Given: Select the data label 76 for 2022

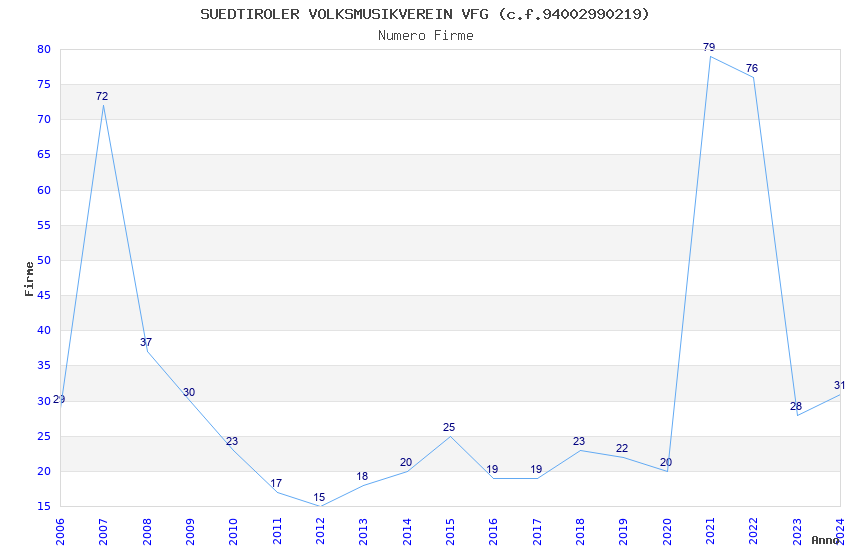Looking at the screenshot, I should coord(752,68).
